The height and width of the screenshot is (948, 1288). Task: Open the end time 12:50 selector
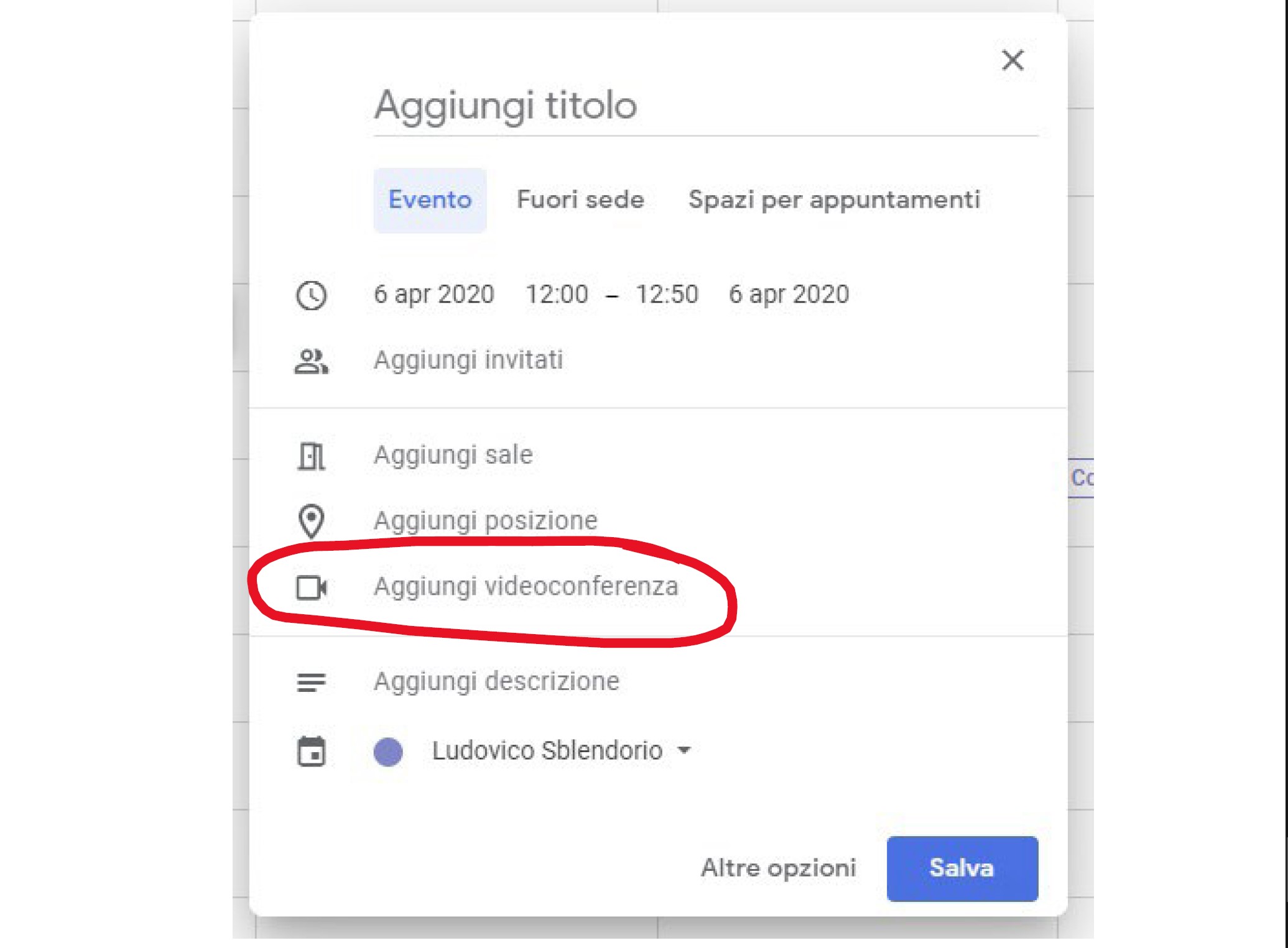tap(667, 294)
